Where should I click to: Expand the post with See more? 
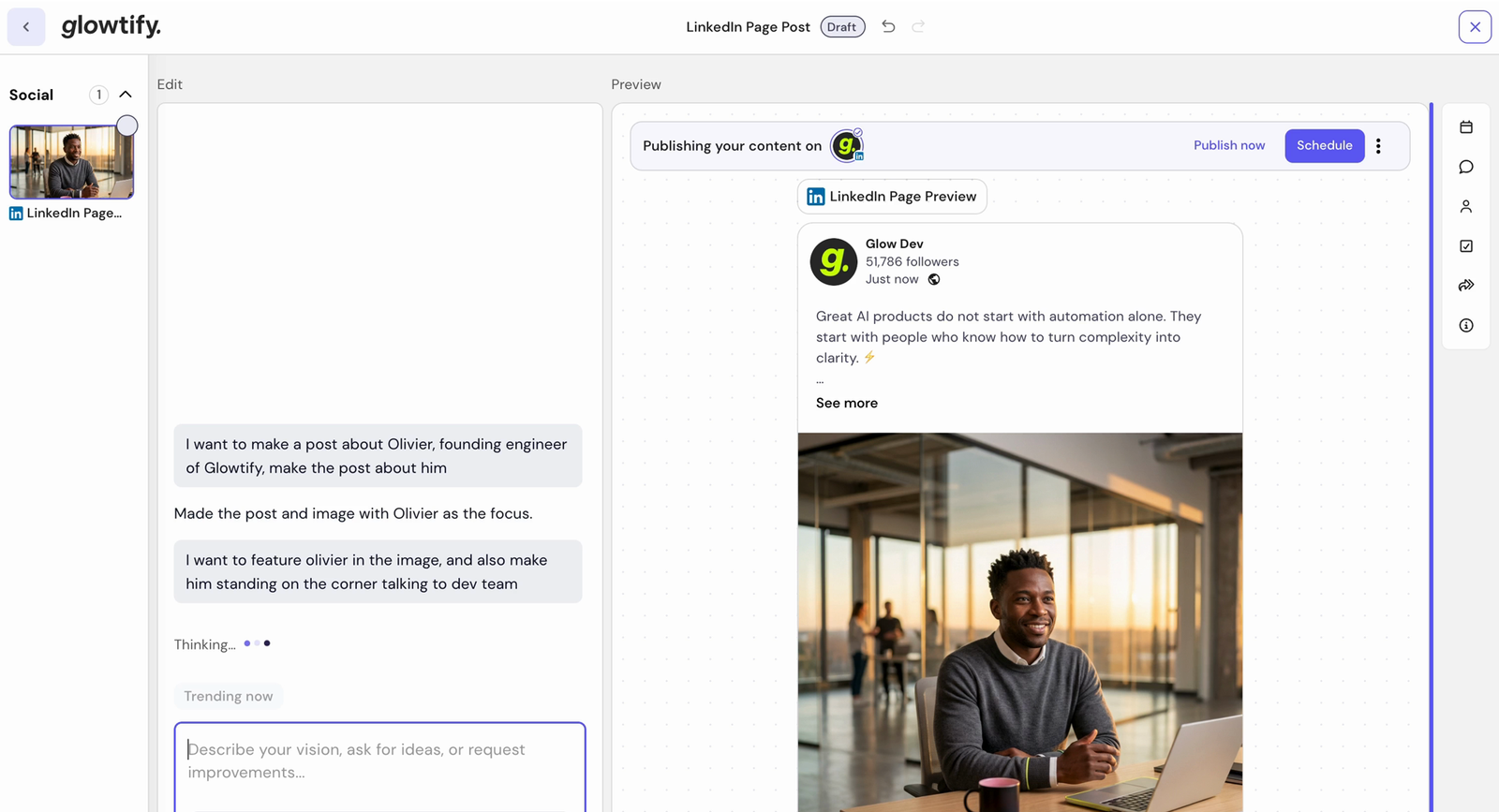pyautogui.click(x=847, y=403)
